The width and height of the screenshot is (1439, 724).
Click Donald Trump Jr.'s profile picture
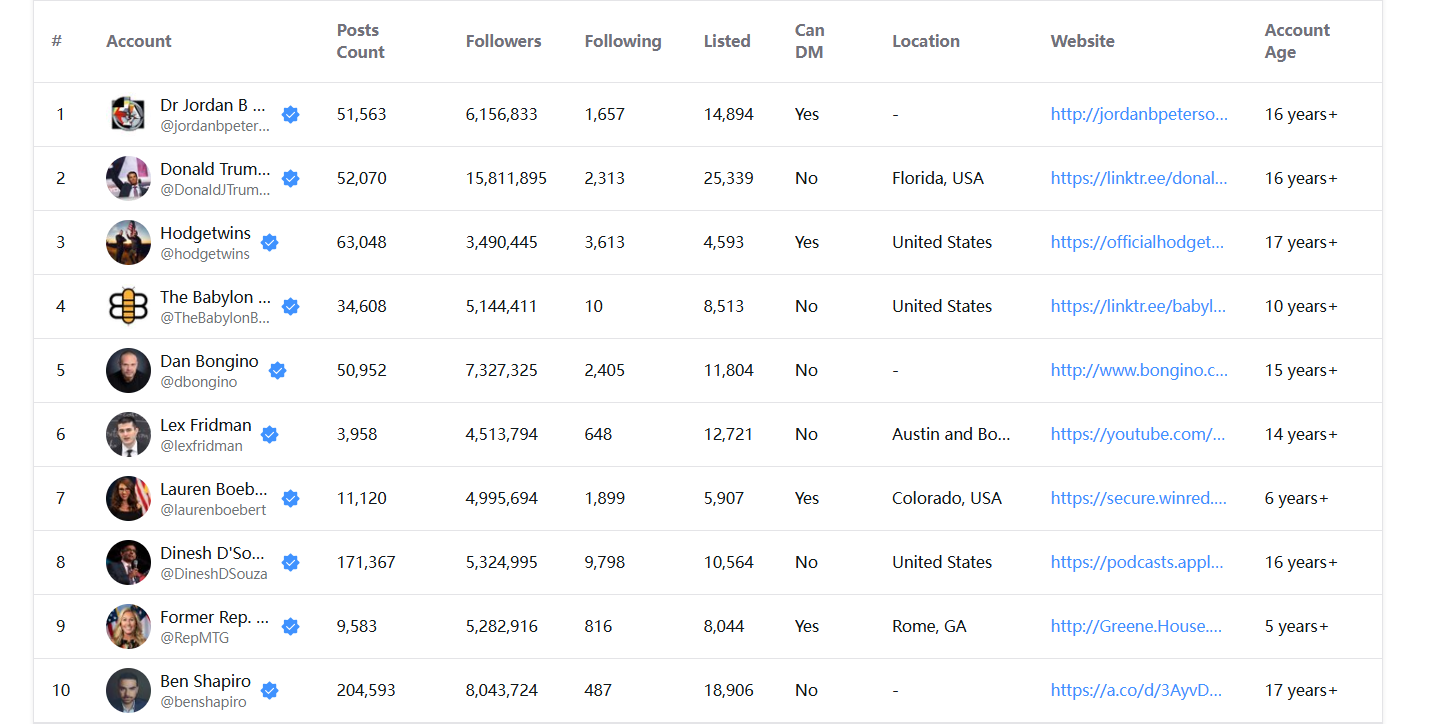(128, 179)
